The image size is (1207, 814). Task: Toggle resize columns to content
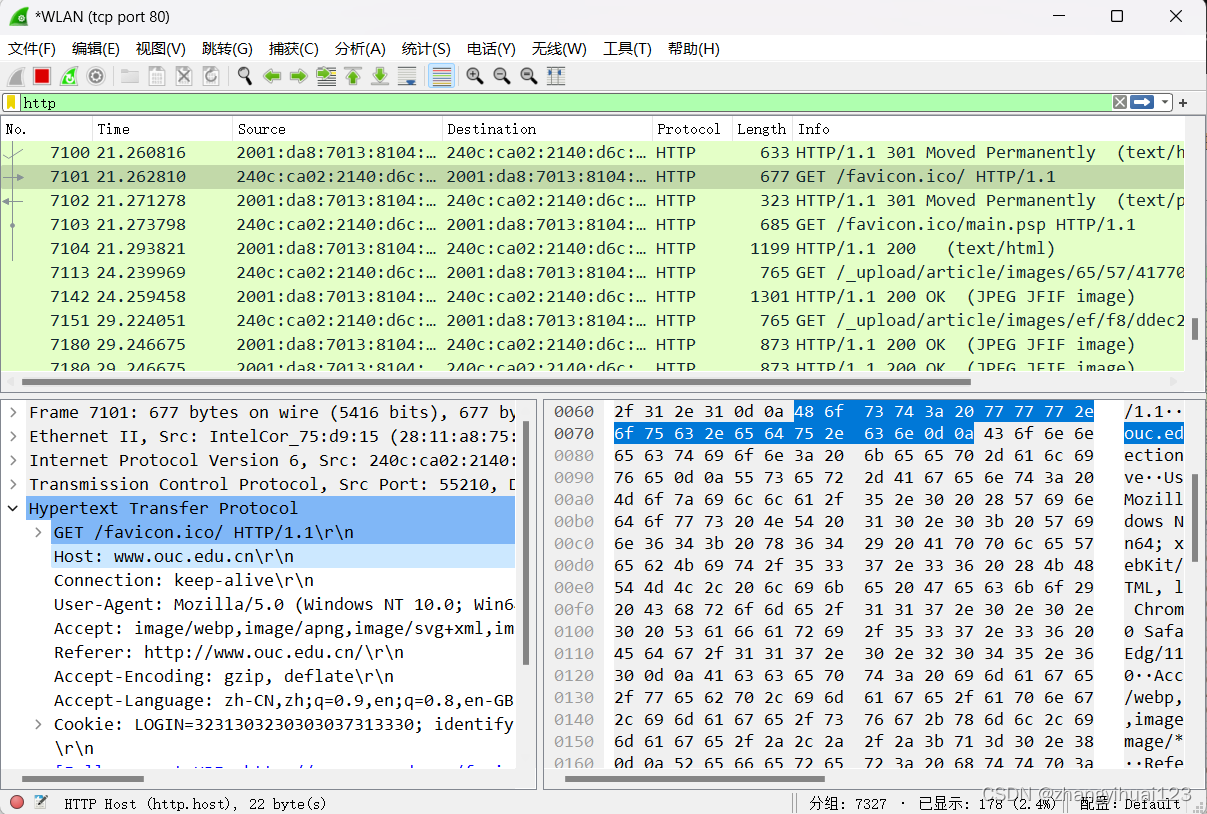556,76
